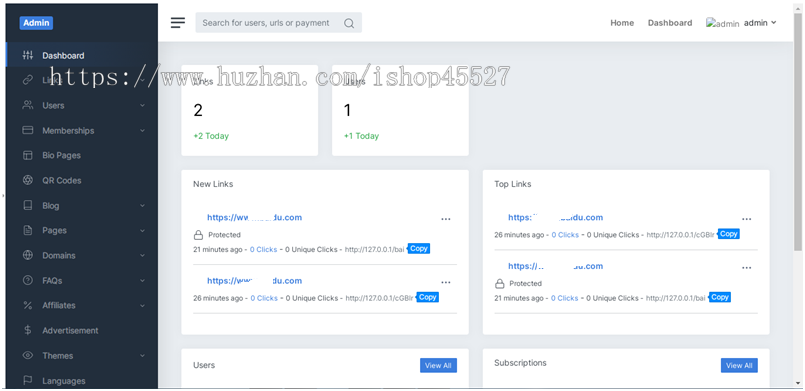Viewport: 805px width, 391px height.
Task: Expand the Affiliates submenu chevron
Action: [x=142, y=305]
